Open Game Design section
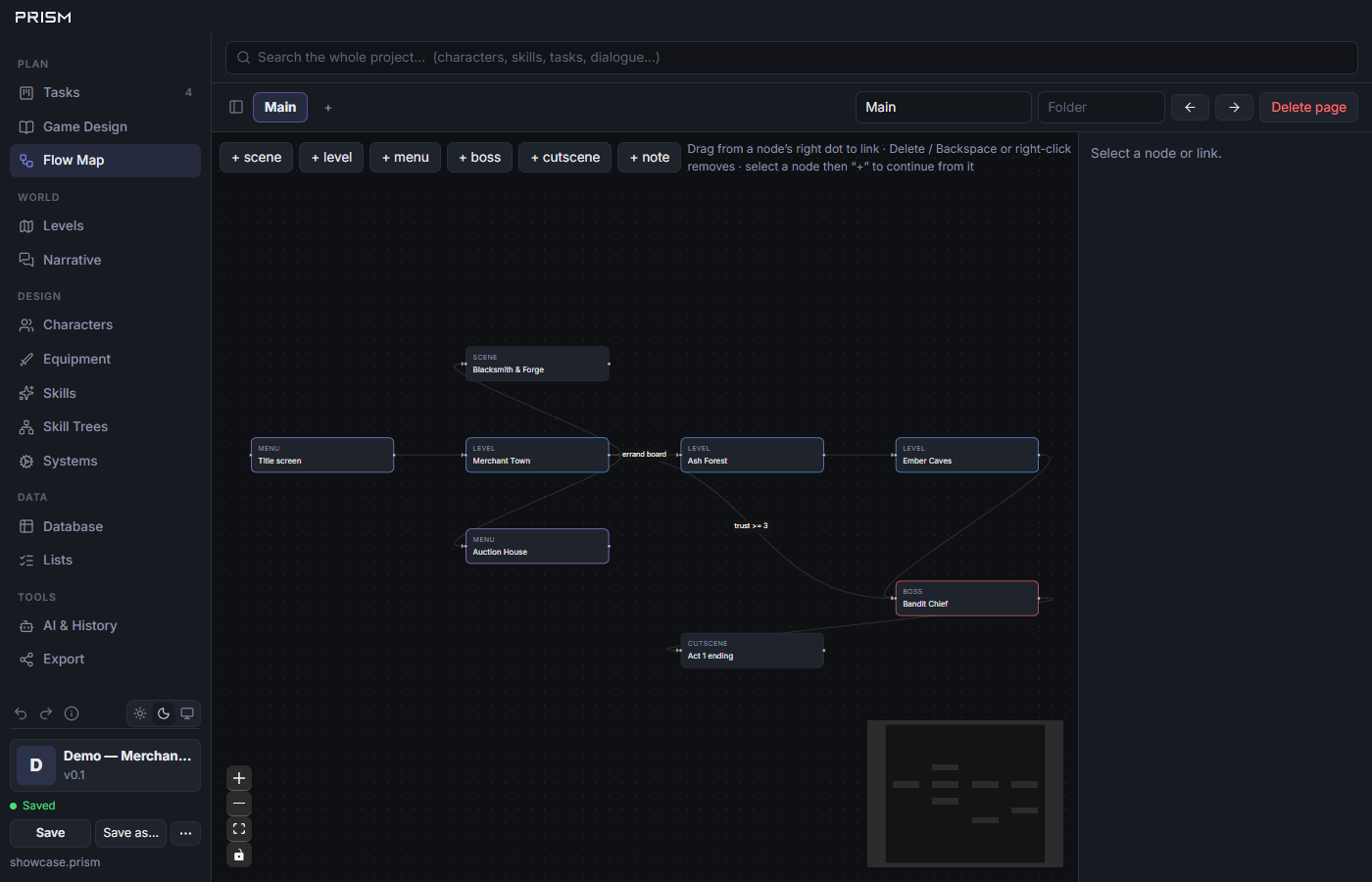This screenshot has height=882, width=1372. click(x=105, y=126)
